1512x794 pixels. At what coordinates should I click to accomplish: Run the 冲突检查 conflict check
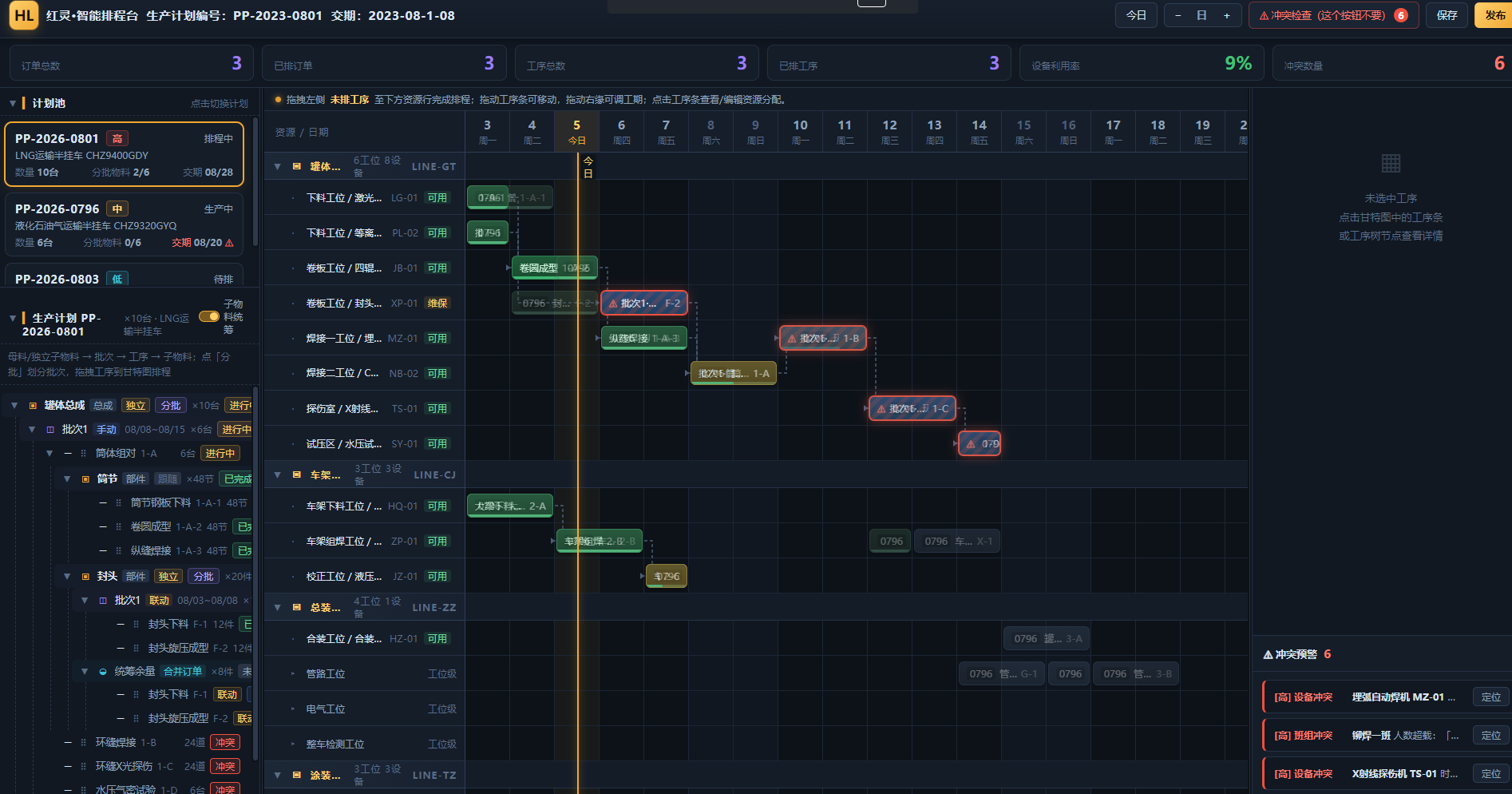(1333, 15)
